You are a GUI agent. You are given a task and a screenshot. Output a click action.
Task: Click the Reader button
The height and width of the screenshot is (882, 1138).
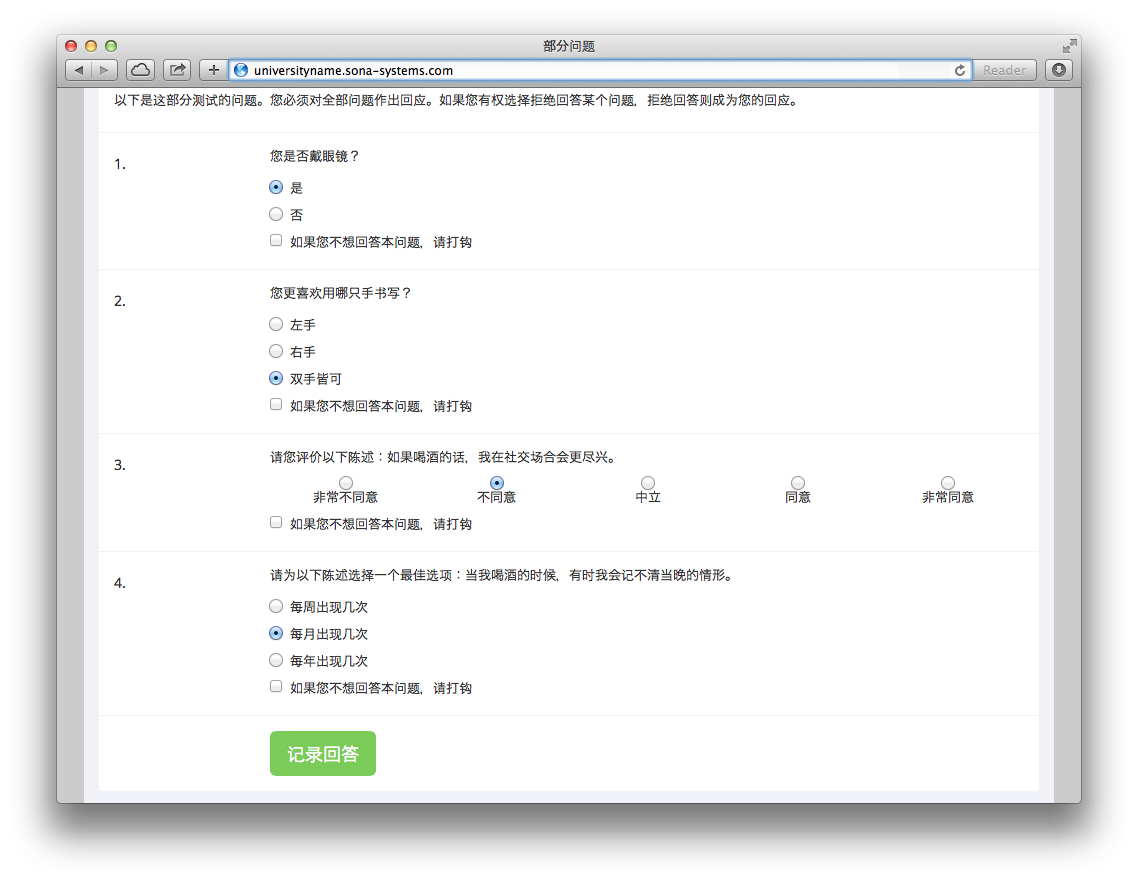pyautogui.click(x=1004, y=70)
